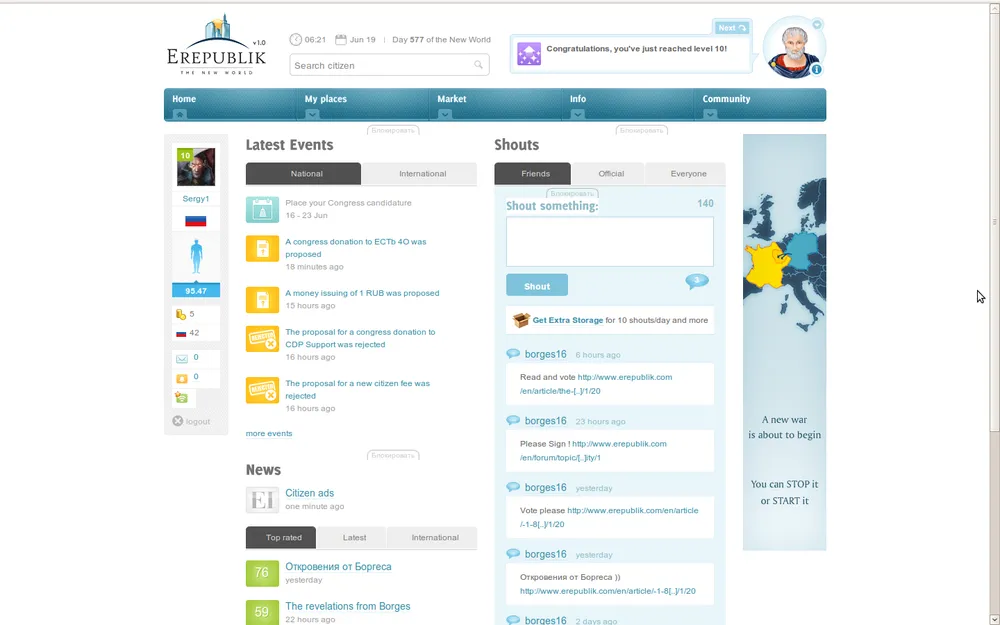
Task: Open the mail messages envelope icon
Action: click(182, 358)
